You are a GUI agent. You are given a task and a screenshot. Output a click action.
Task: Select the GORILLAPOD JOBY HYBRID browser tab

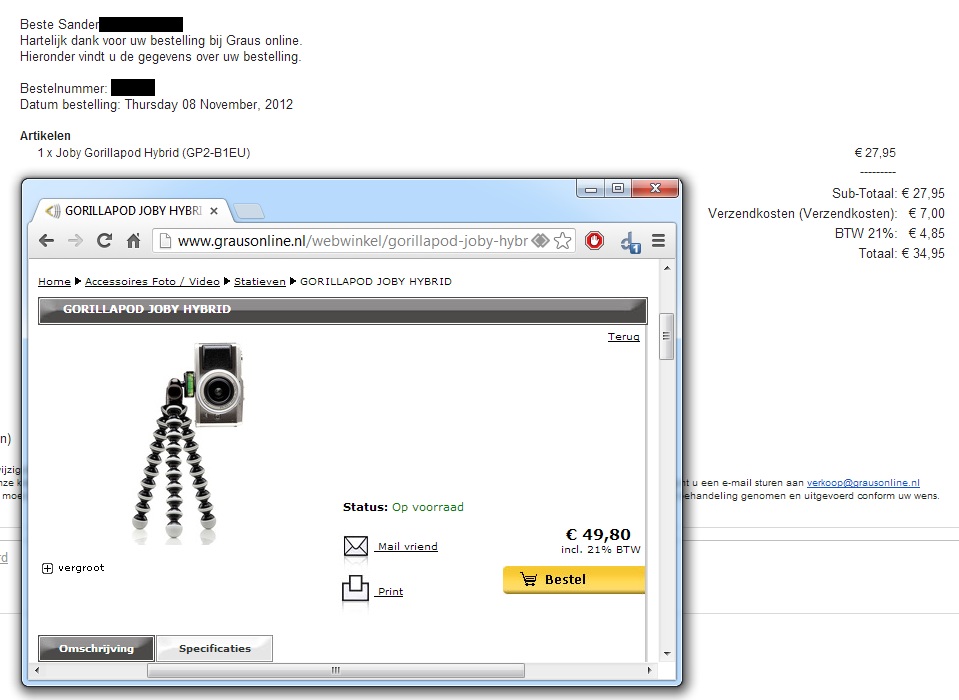pos(133,211)
